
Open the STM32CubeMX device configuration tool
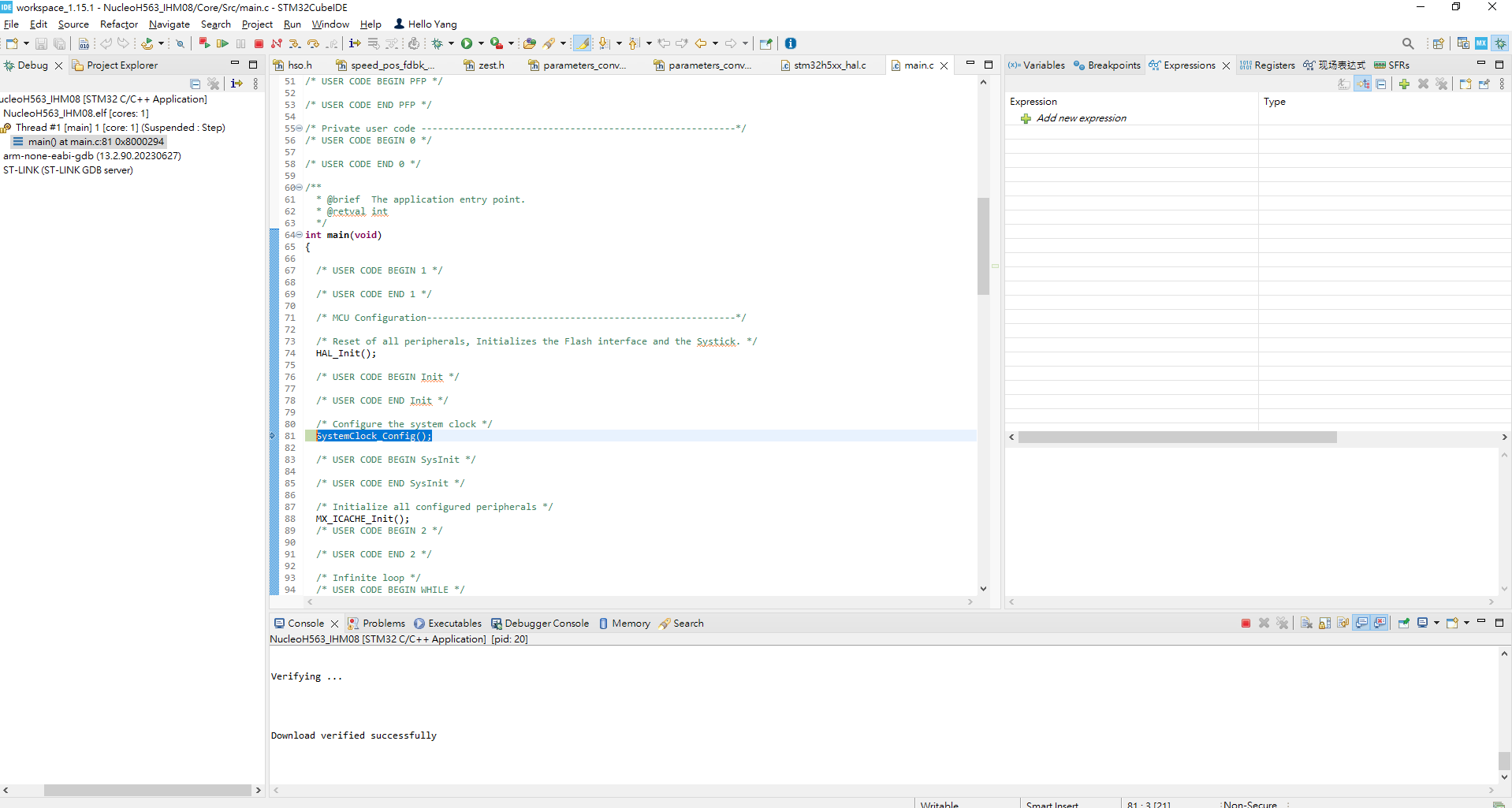pos(1482,43)
